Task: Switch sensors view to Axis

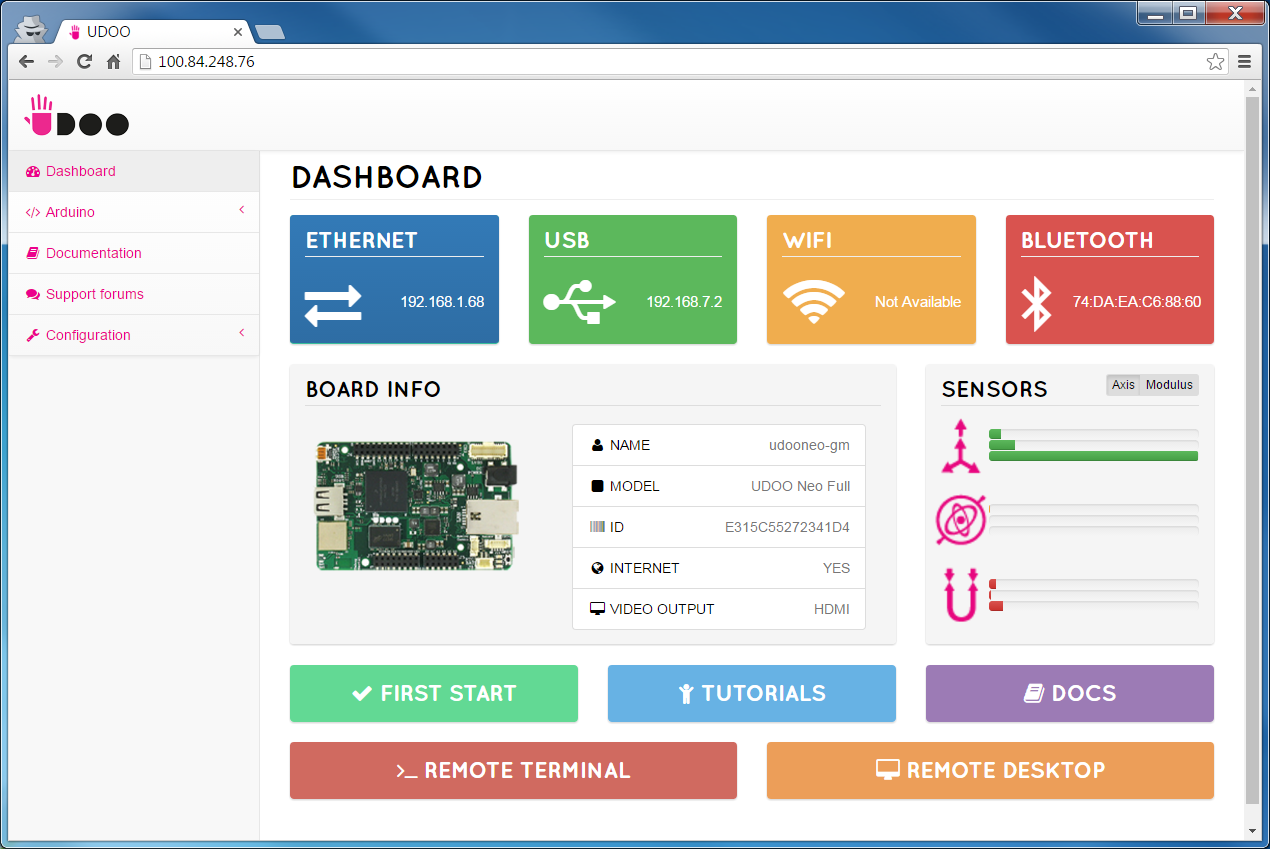Action: 1123,385
